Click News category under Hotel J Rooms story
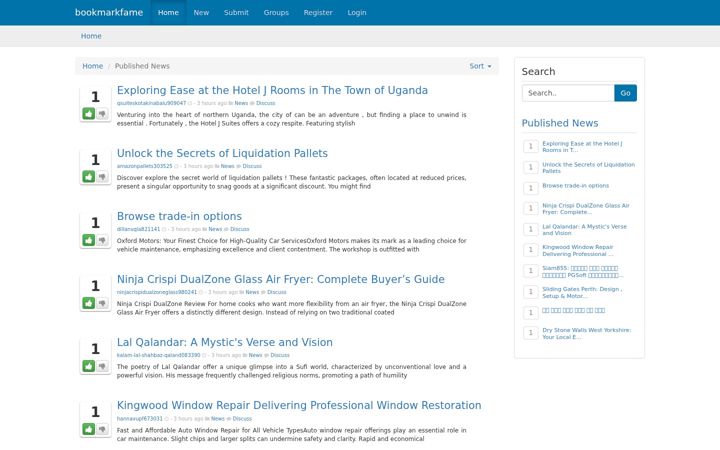The height and width of the screenshot is (450, 720). point(241,103)
